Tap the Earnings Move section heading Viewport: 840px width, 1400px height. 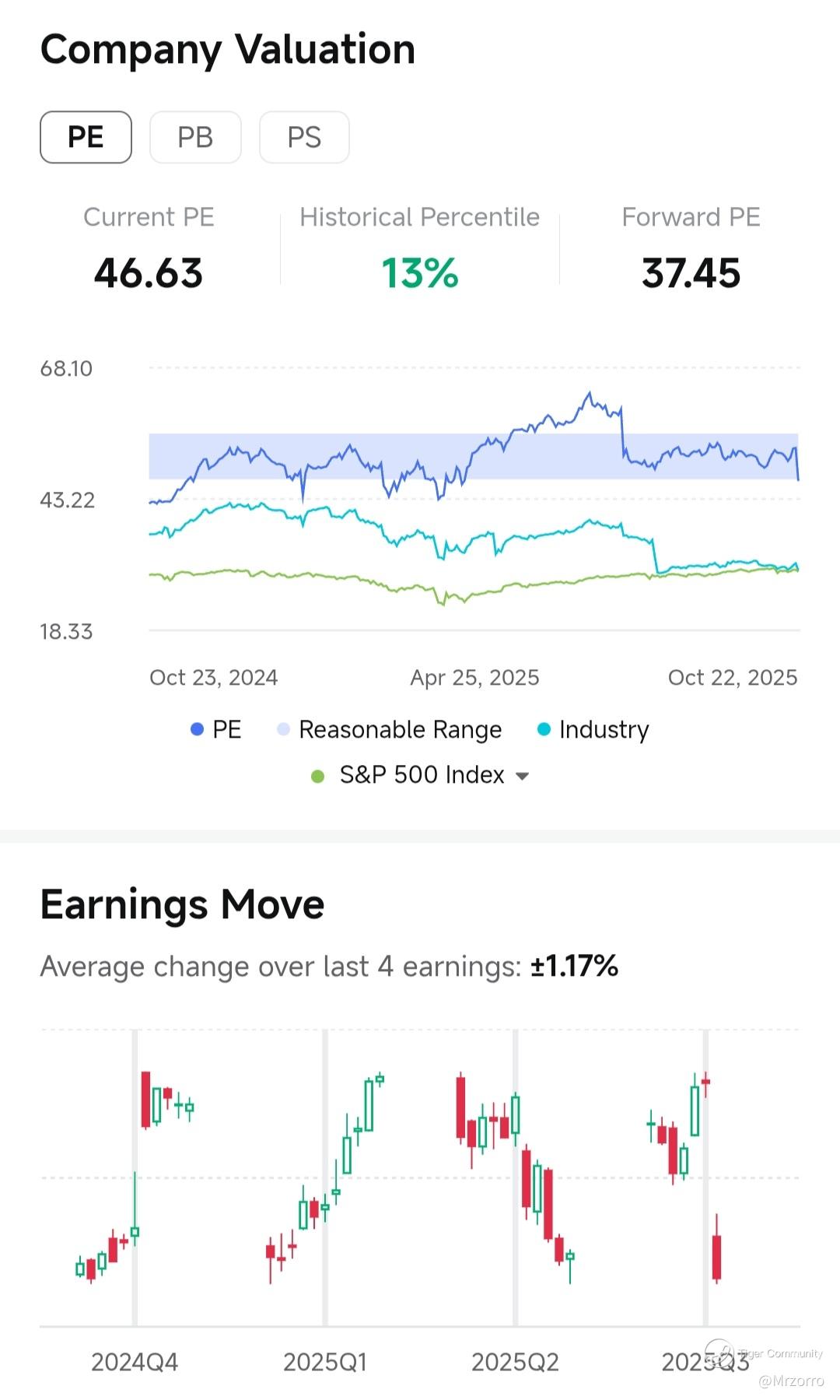tap(182, 904)
